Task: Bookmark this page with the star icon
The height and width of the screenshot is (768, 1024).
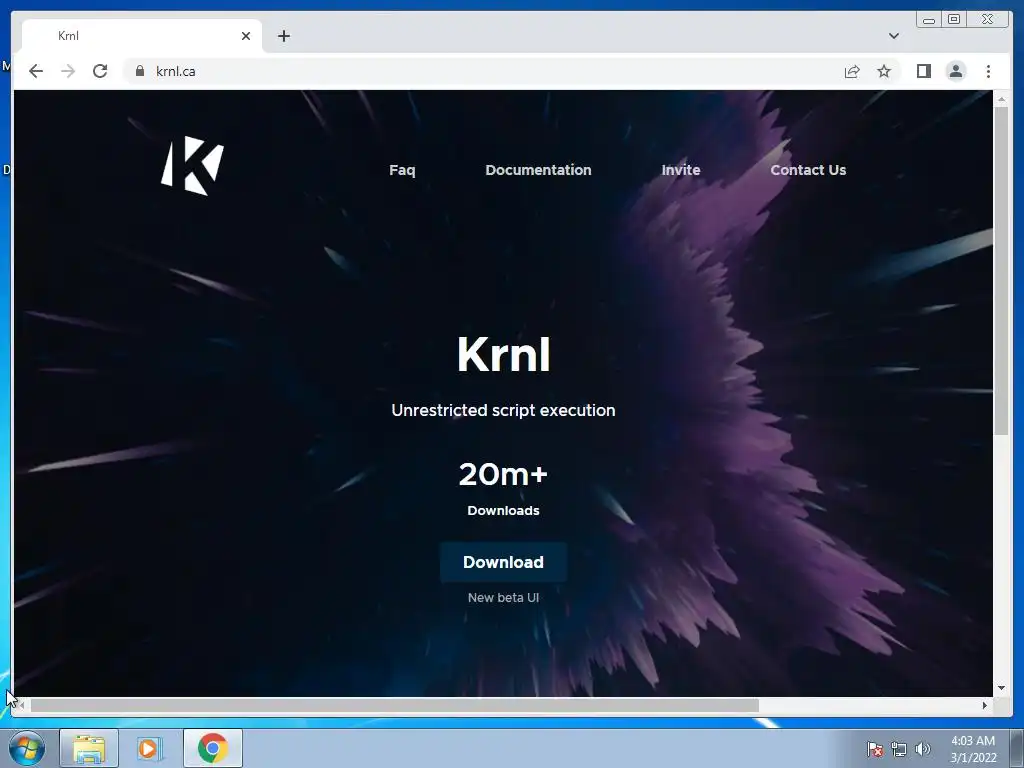Action: pos(884,71)
